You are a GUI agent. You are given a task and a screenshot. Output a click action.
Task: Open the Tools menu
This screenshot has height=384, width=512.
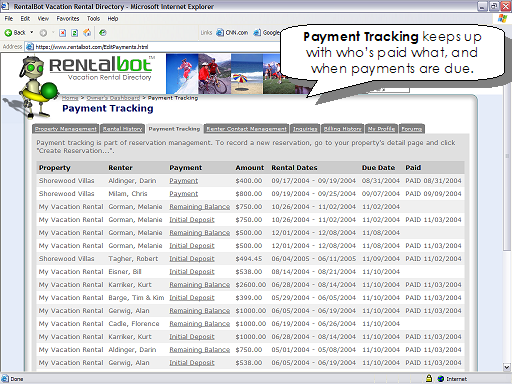(x=93, y=19)
